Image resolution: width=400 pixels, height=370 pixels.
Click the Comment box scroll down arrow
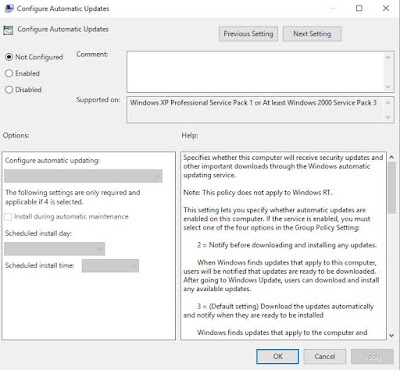[x=388, y=87]
